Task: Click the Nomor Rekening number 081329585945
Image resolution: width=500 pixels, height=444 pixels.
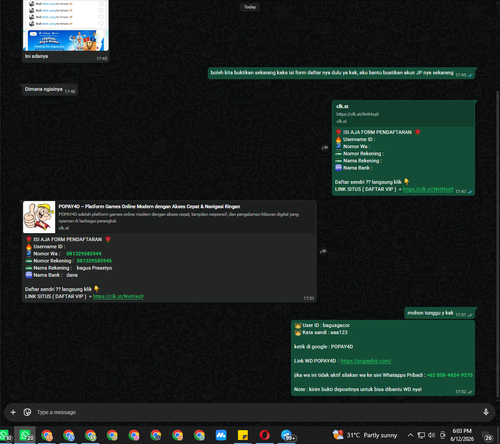Action: [x=94, y=261]
